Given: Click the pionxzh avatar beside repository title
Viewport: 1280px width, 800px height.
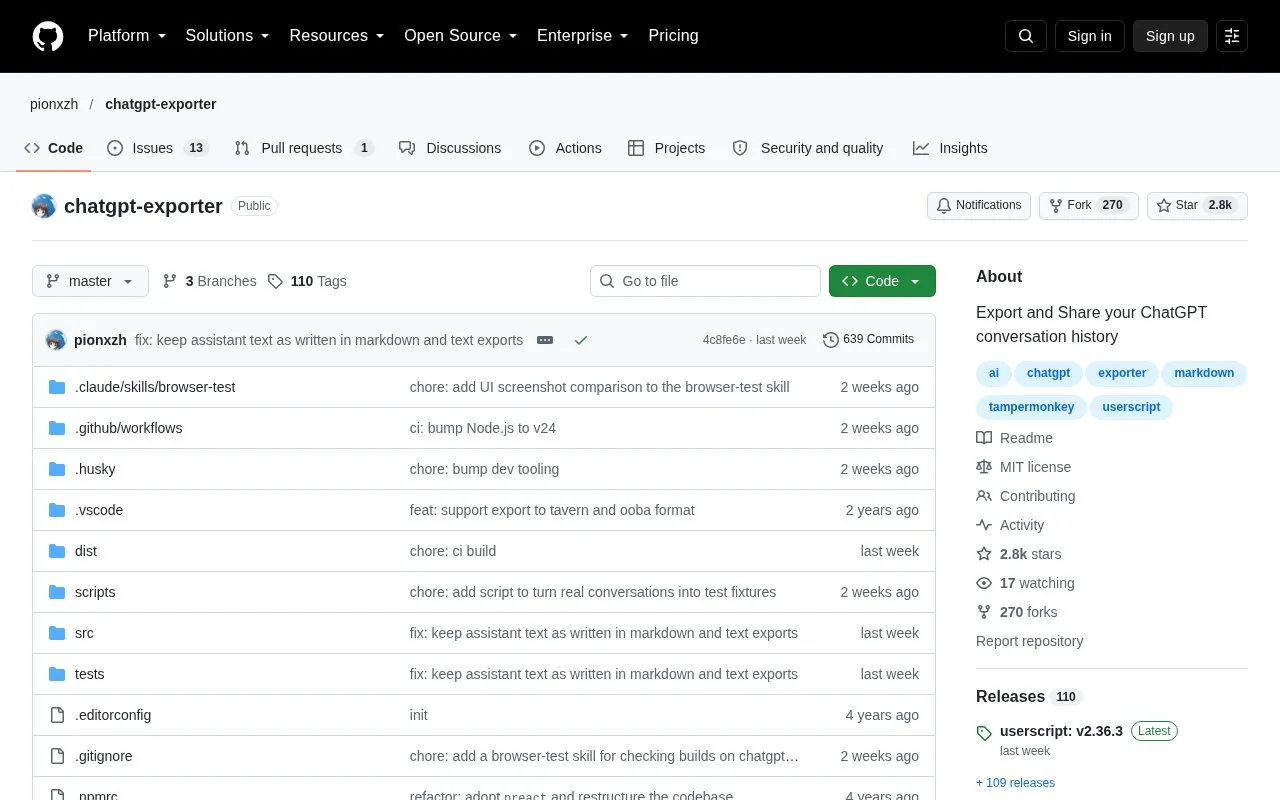Looking at the screenshot, I should point(44,206).
